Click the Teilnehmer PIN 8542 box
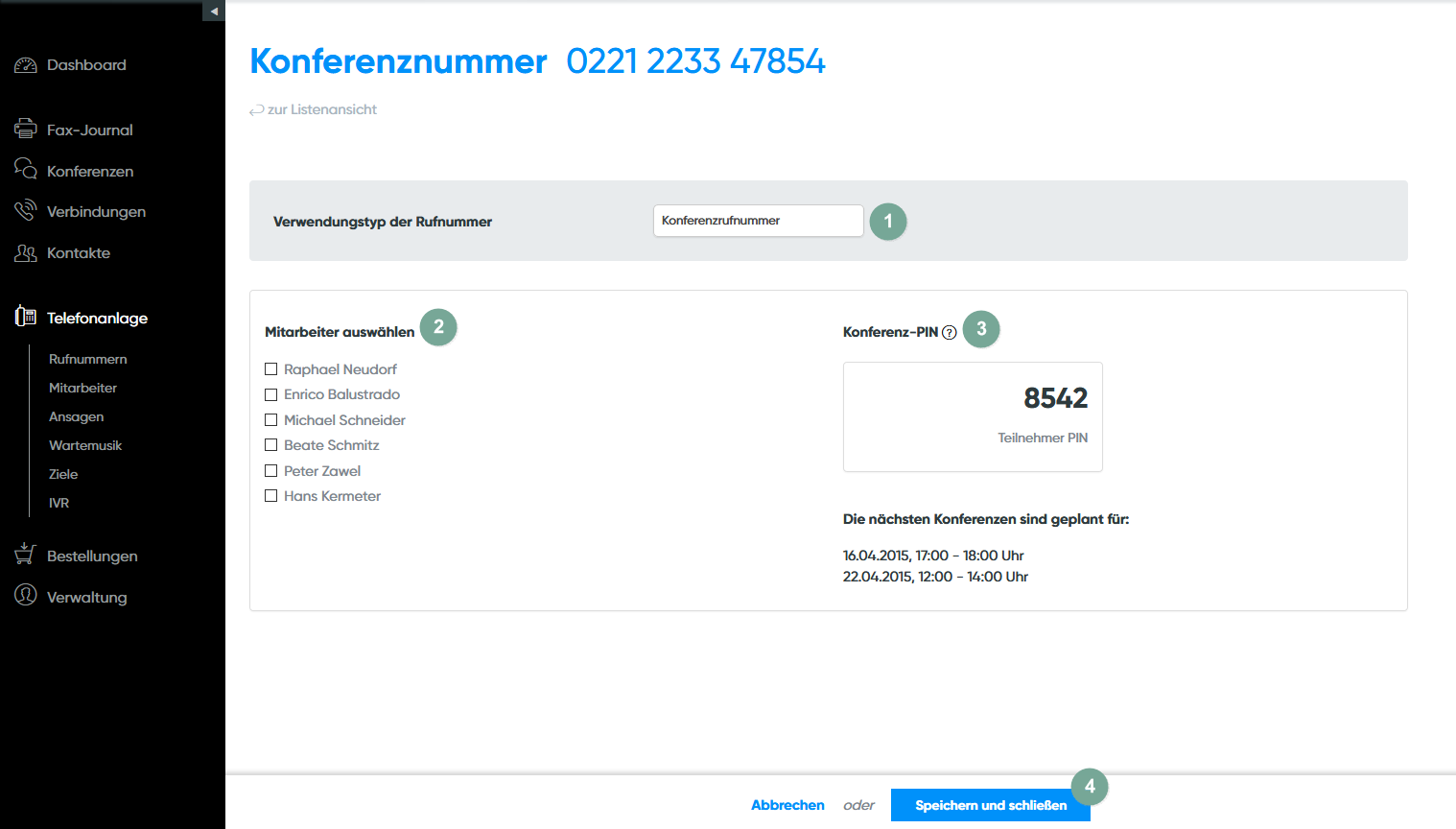 973,416
